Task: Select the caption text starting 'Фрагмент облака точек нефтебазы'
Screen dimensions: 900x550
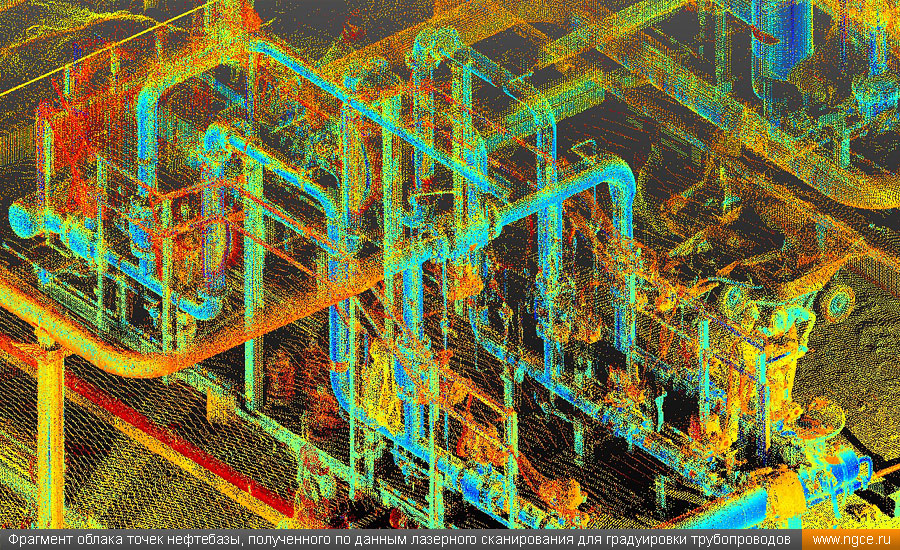Action: [399, 540]
